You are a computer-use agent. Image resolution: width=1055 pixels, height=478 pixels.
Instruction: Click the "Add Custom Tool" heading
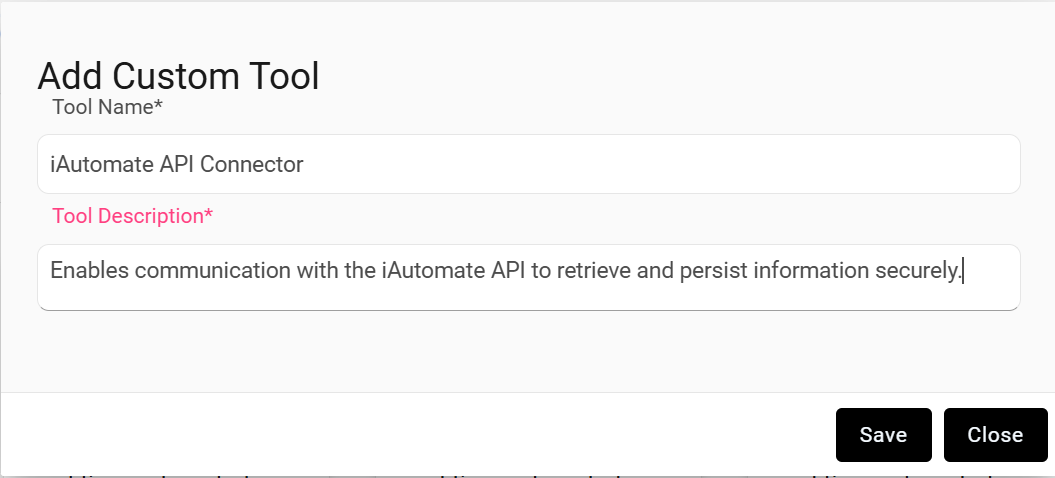click(x=178, y=76)
